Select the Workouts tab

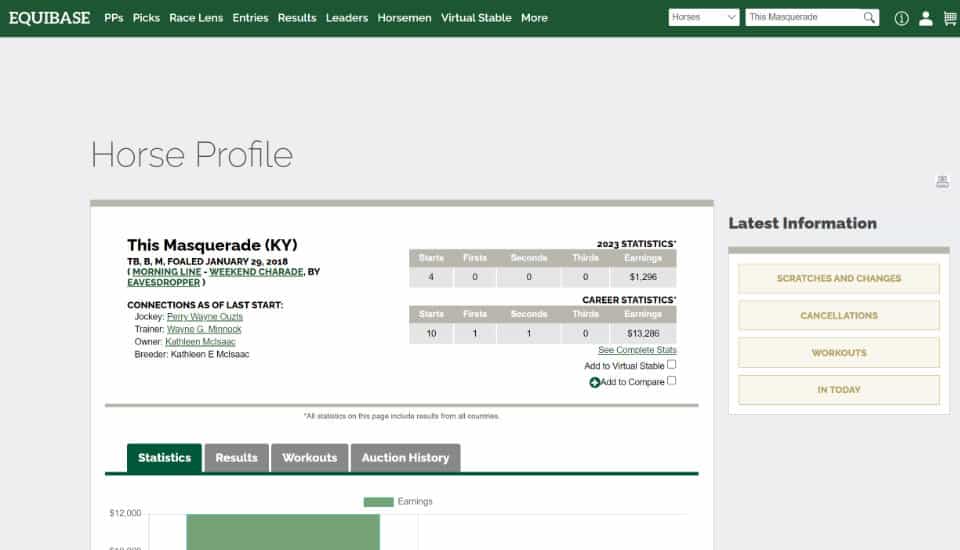[x=309, y=458]
